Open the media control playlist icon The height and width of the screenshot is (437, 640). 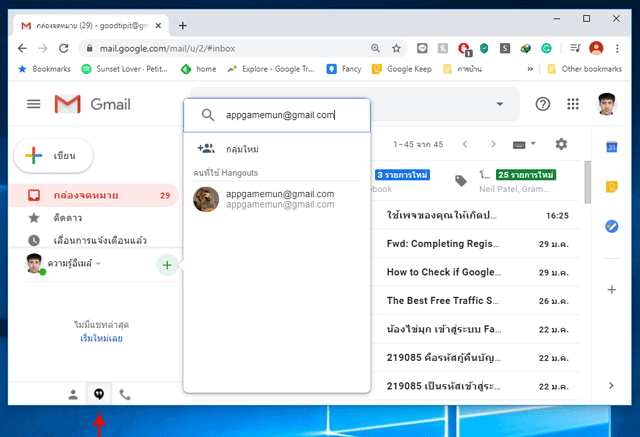click(x=575, y=48)
